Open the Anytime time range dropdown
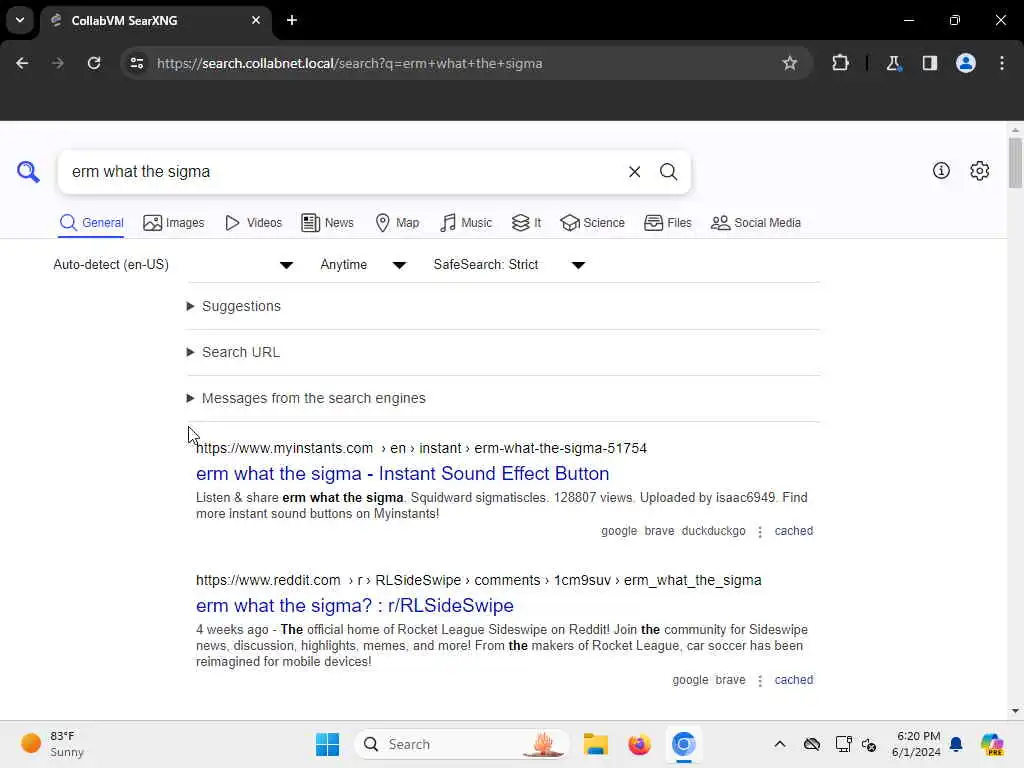Image resolution: width=1024 pixels, height=768 pixels. (x=363, y=264)
